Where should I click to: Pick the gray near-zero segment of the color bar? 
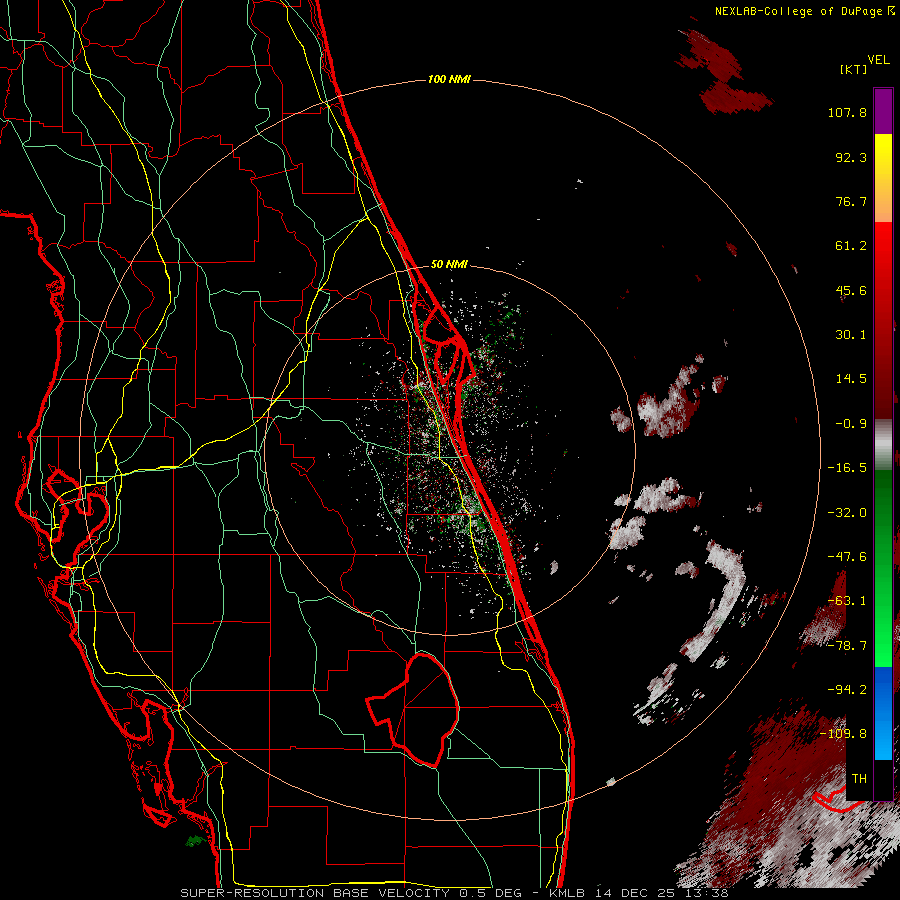(x=883, y=443)
